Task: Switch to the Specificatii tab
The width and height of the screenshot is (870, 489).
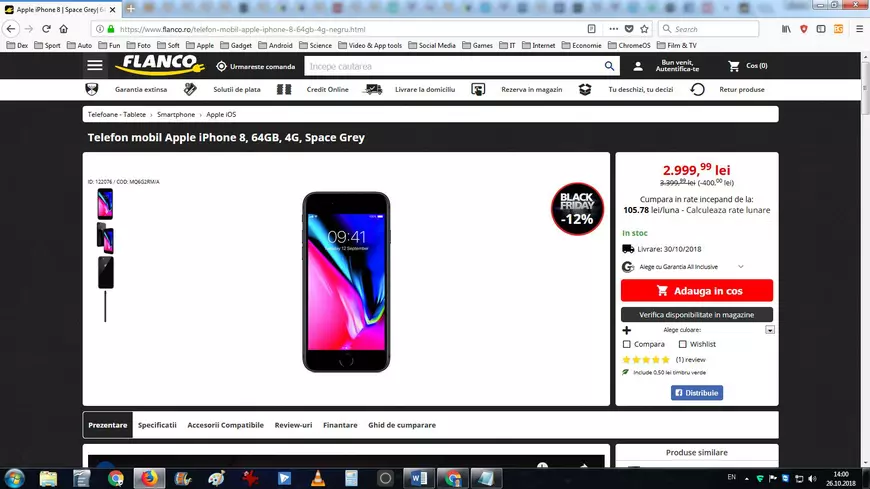Action: (157, 425)
